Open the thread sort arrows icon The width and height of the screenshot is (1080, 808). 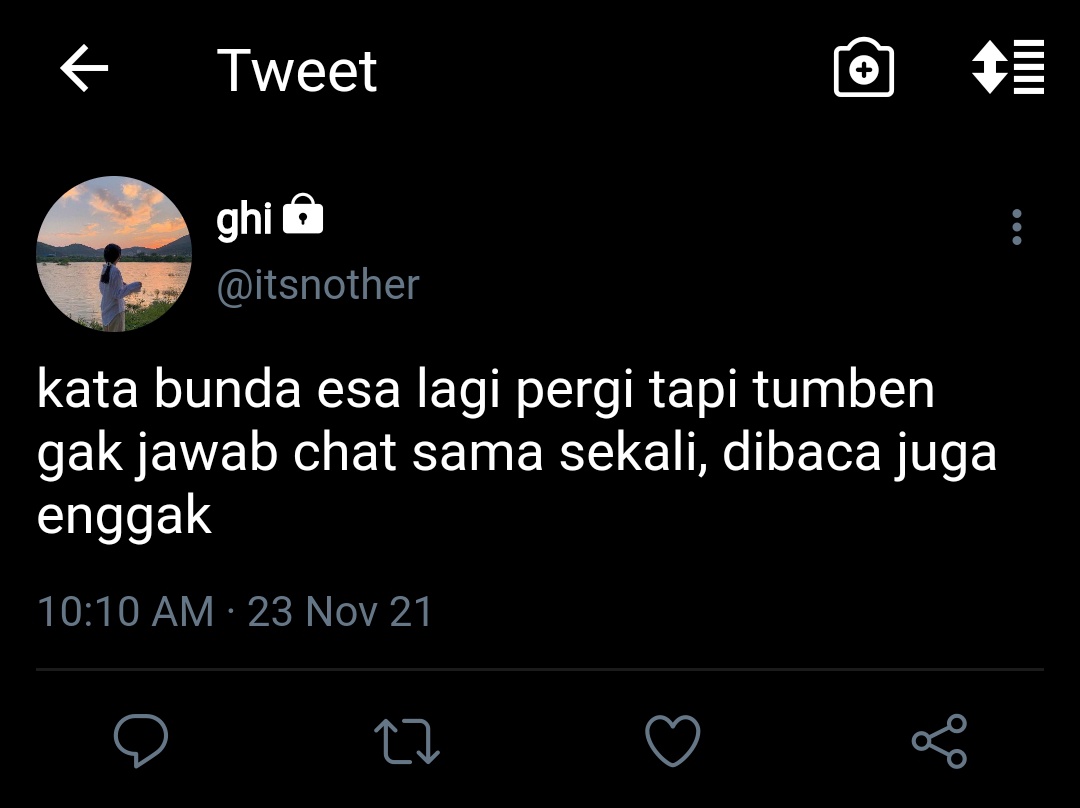(x=1008, y=68)
